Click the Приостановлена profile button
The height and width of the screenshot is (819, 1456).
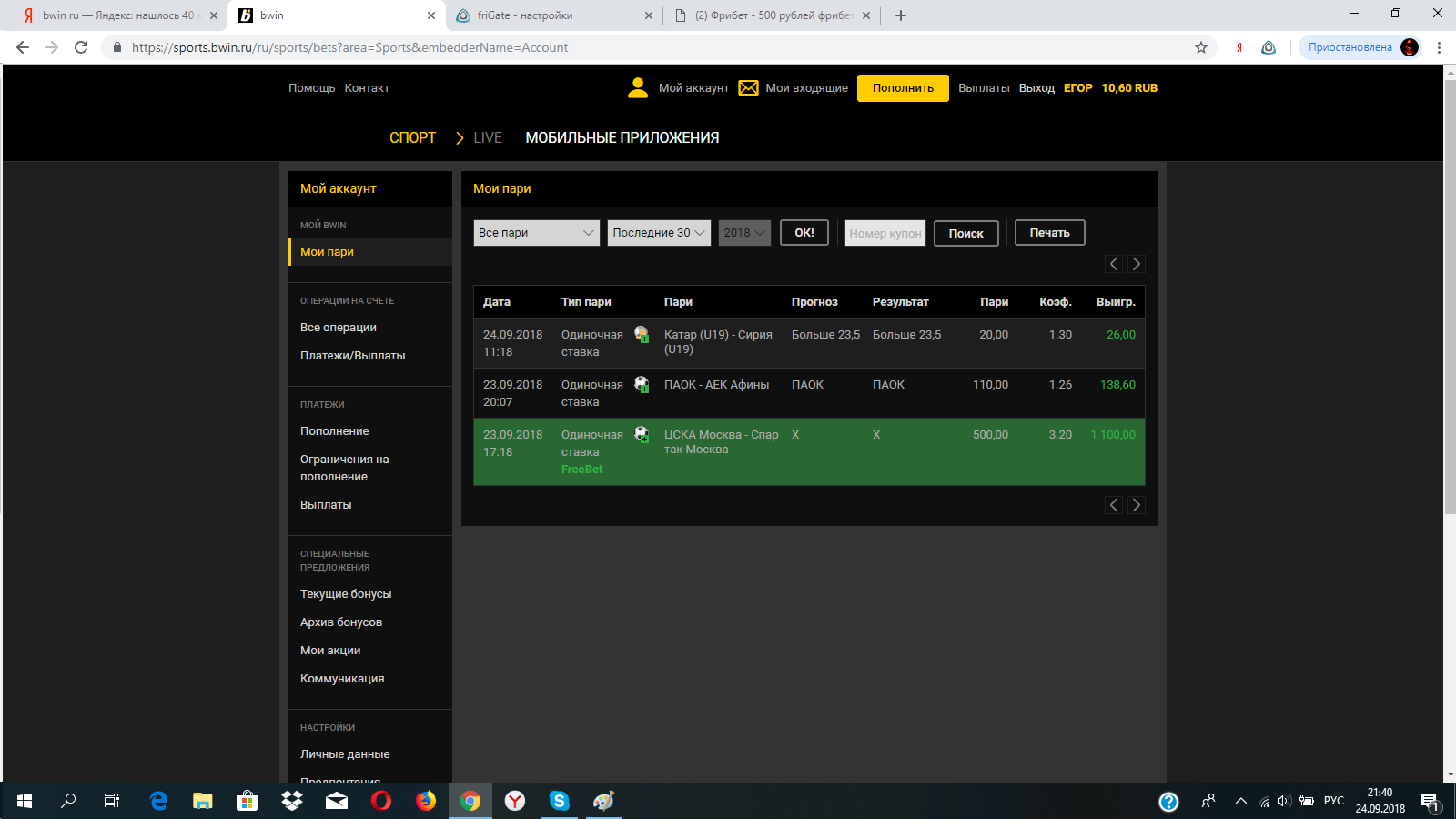tap(1361, 47)
